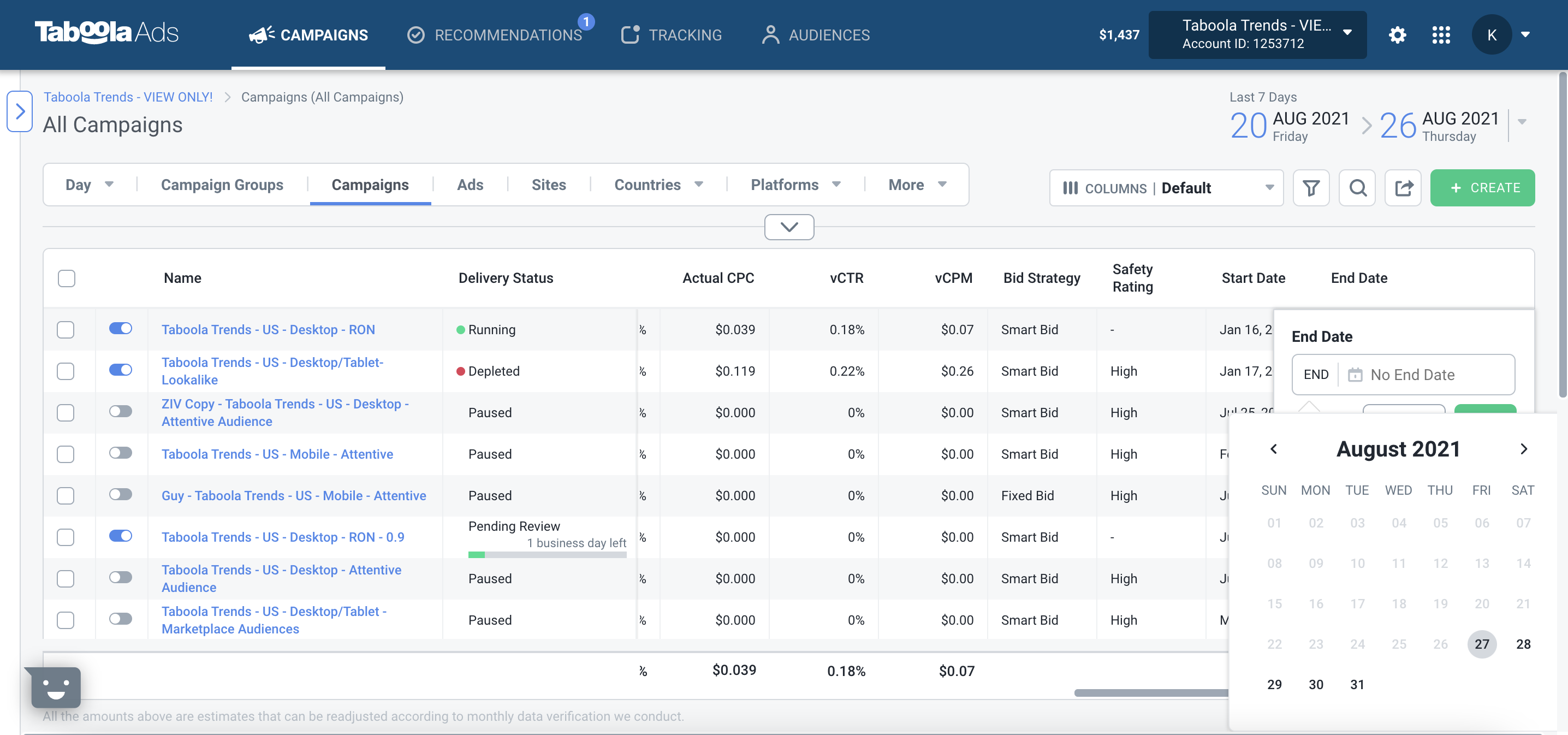This screenshot has height=735, width=1568.
Task: Click the Taboola Ads logo
Action: tap(106, 33)
